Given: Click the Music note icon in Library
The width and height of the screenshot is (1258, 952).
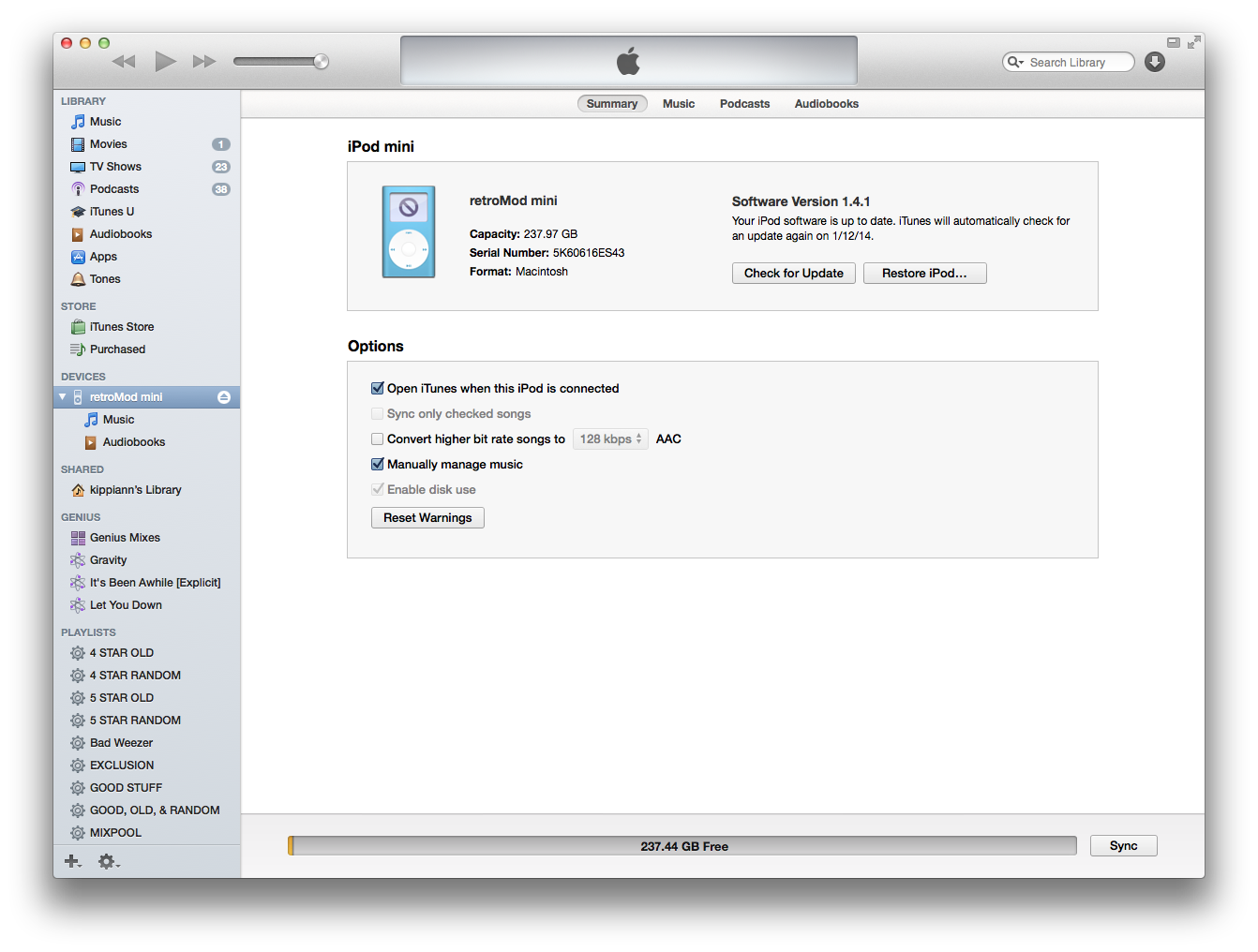Looking at the screenshot, I should pos(78,122).
